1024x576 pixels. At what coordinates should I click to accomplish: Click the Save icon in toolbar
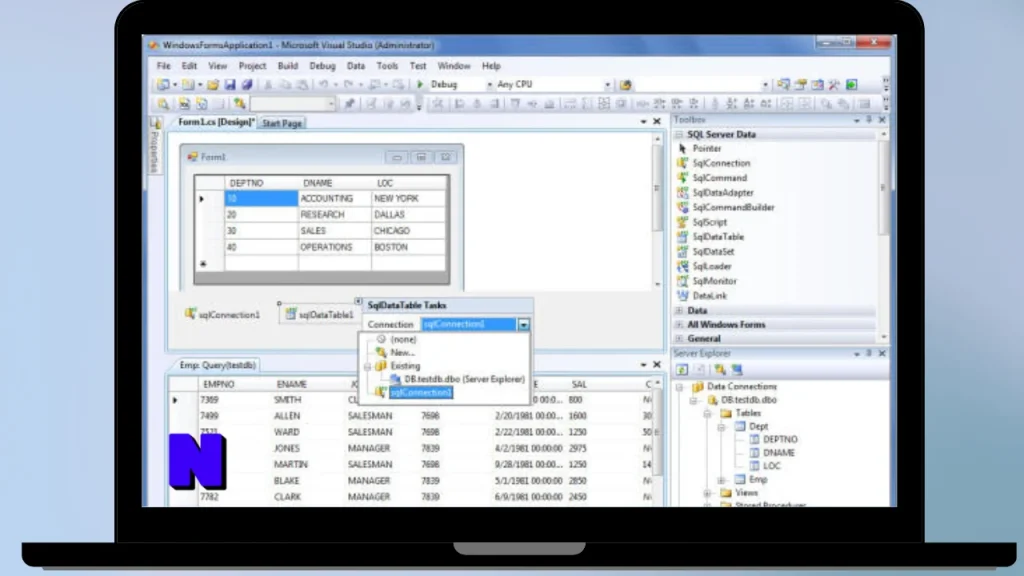point(230,84)
